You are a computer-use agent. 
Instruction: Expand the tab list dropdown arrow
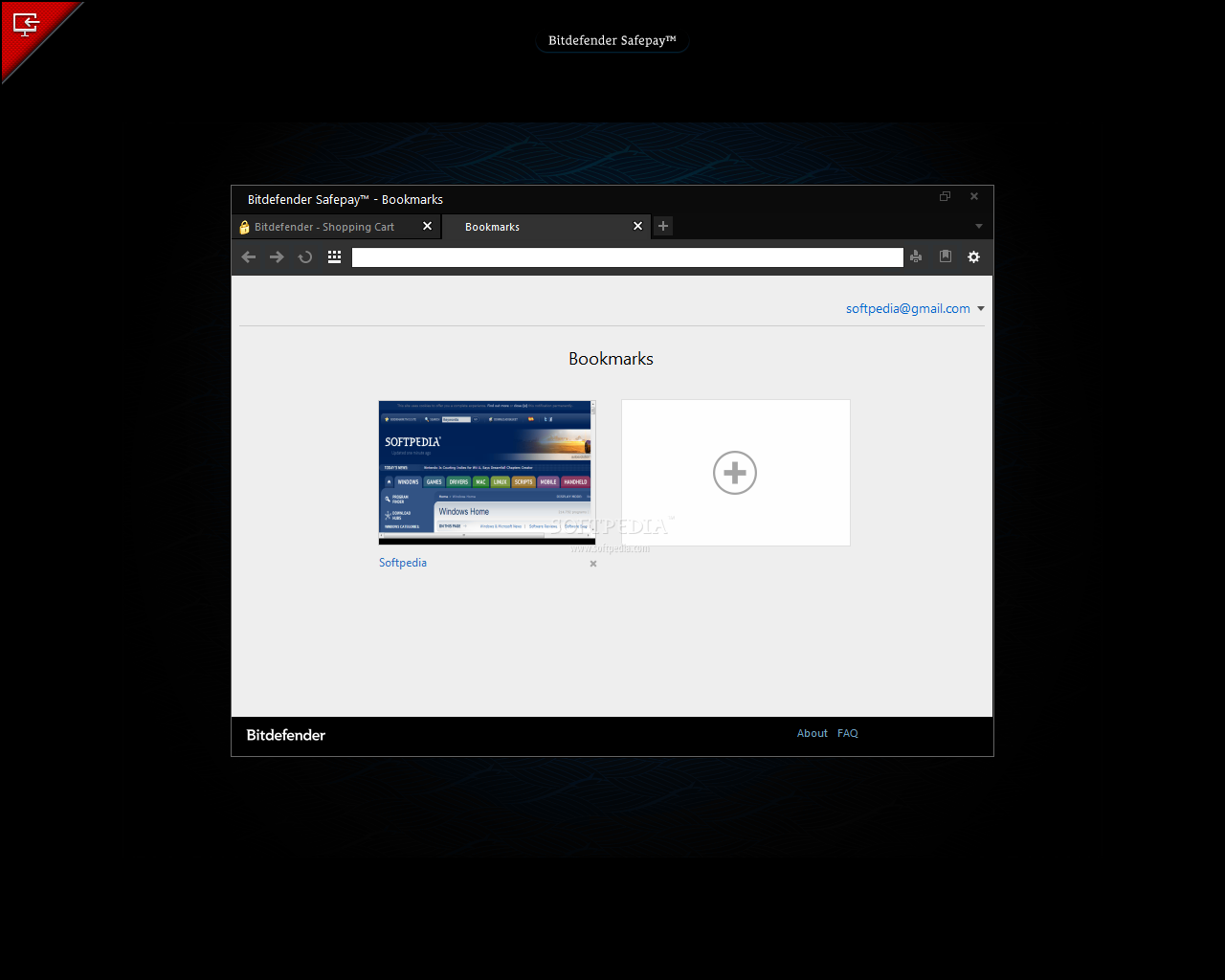979,227
